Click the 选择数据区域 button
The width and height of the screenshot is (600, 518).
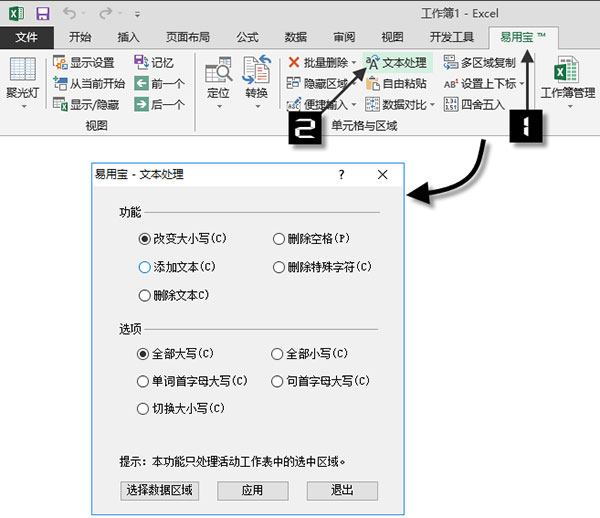click(157, 490)
